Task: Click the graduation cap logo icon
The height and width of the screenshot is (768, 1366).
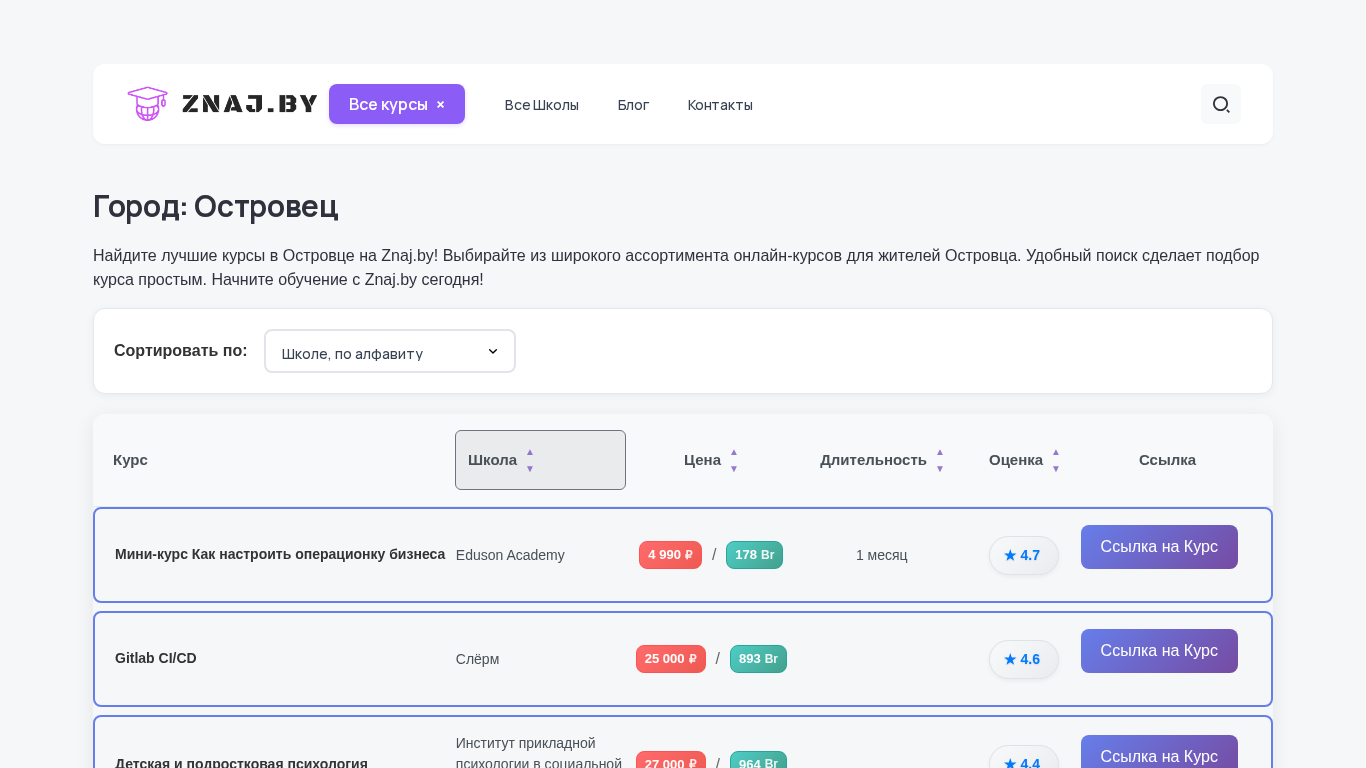Action: 147,104
